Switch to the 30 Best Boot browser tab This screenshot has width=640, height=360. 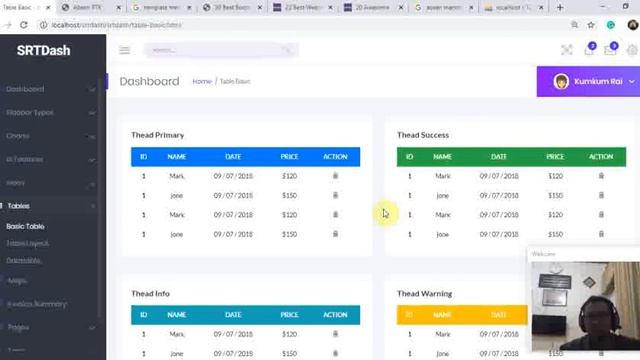point(232,7)
